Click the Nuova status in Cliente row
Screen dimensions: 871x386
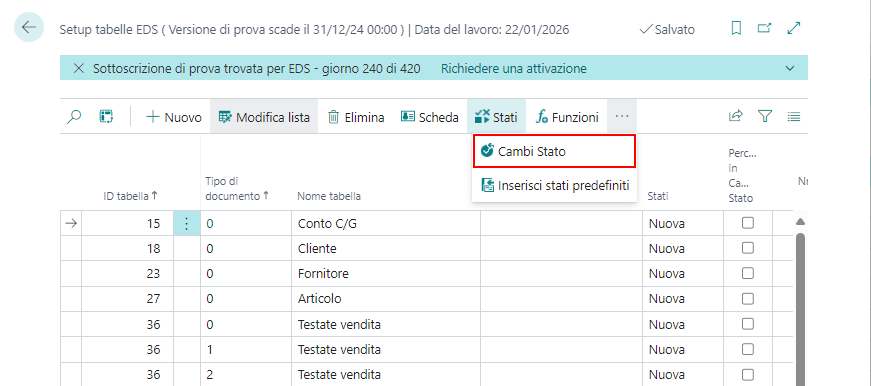click(683, 249)
